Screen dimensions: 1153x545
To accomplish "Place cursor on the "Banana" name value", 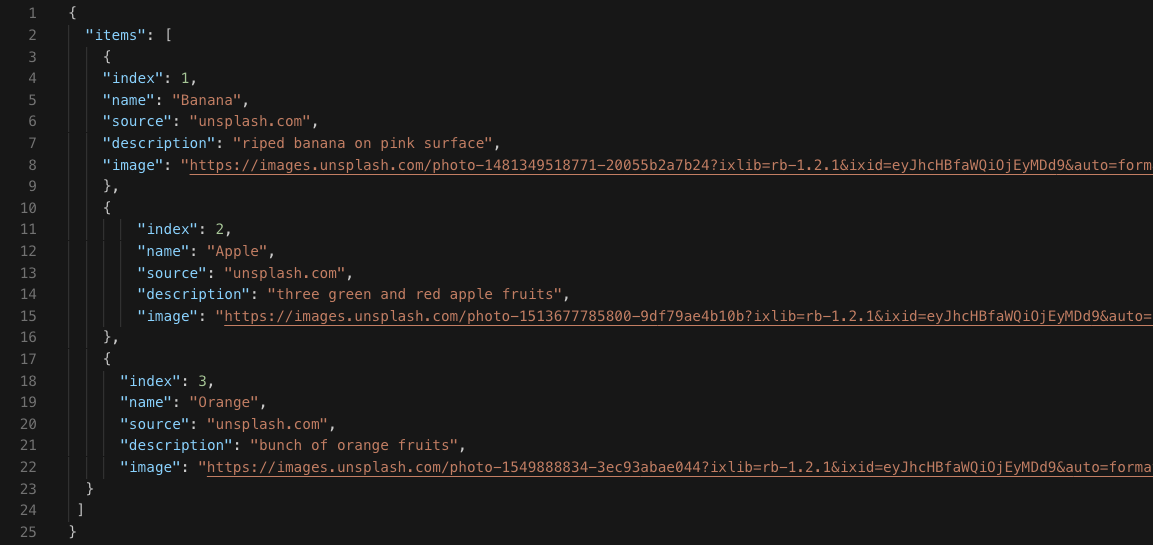I will [208, 100].
